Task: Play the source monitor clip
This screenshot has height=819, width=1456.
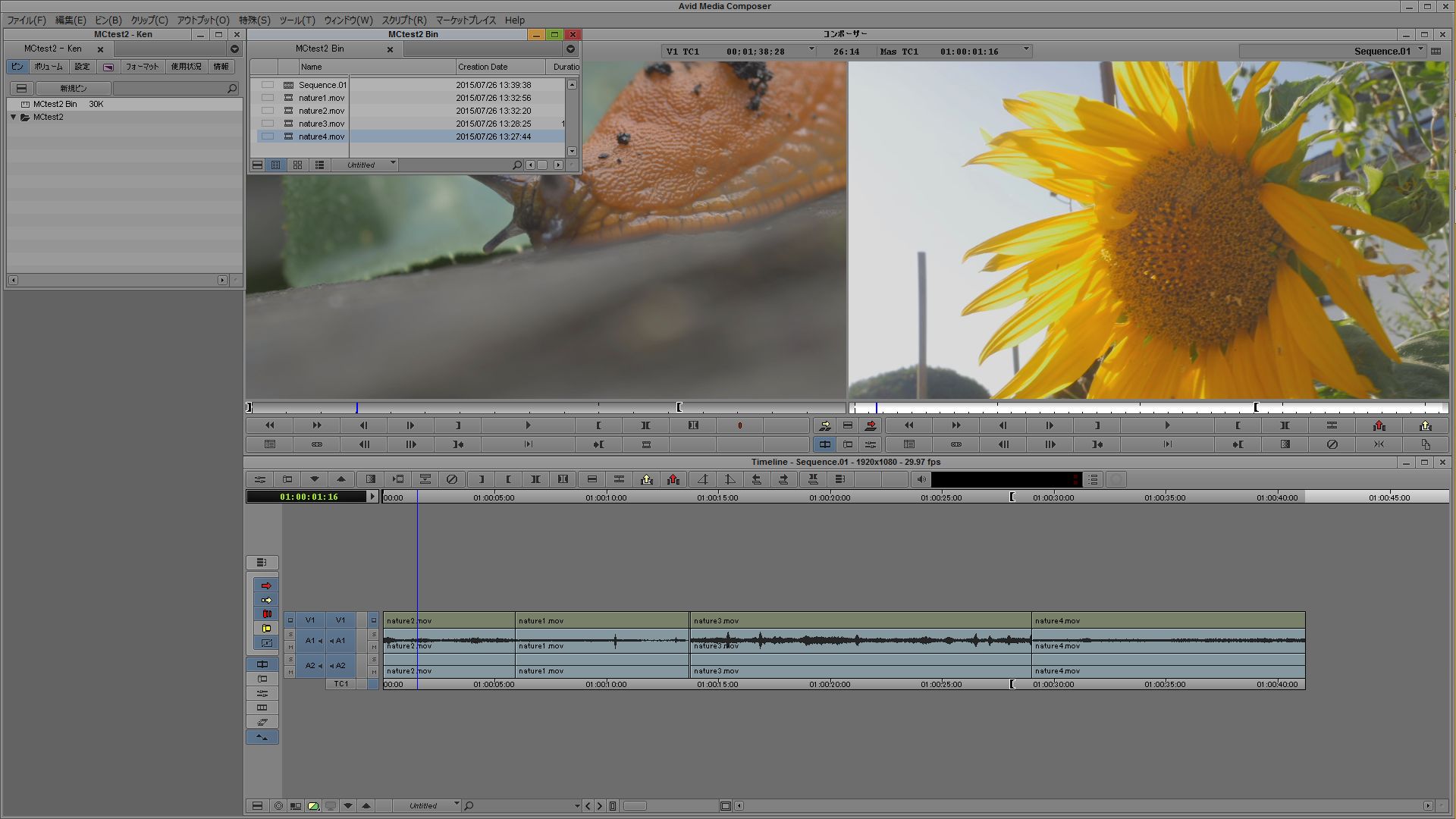Action: [528, 425]
